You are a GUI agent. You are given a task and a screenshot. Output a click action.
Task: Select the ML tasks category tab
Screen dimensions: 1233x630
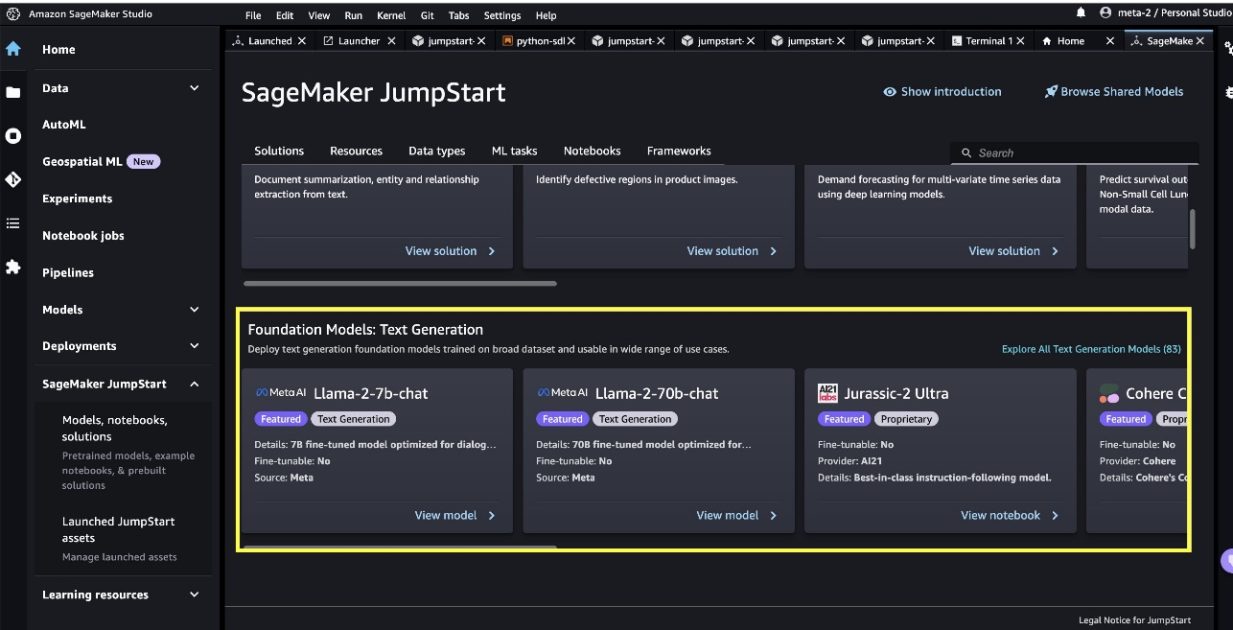pyautogui.click(x=514, y=150)
